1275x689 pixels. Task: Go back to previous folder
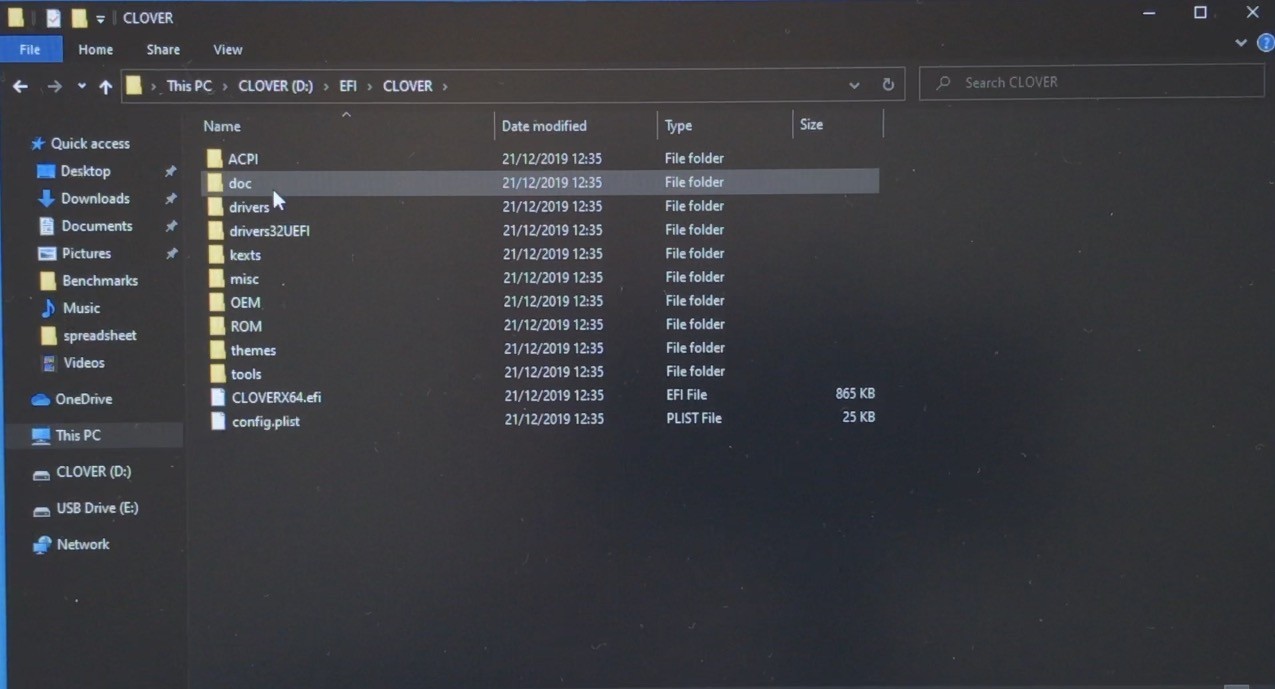pyautogui.click(x=20, y=87)
